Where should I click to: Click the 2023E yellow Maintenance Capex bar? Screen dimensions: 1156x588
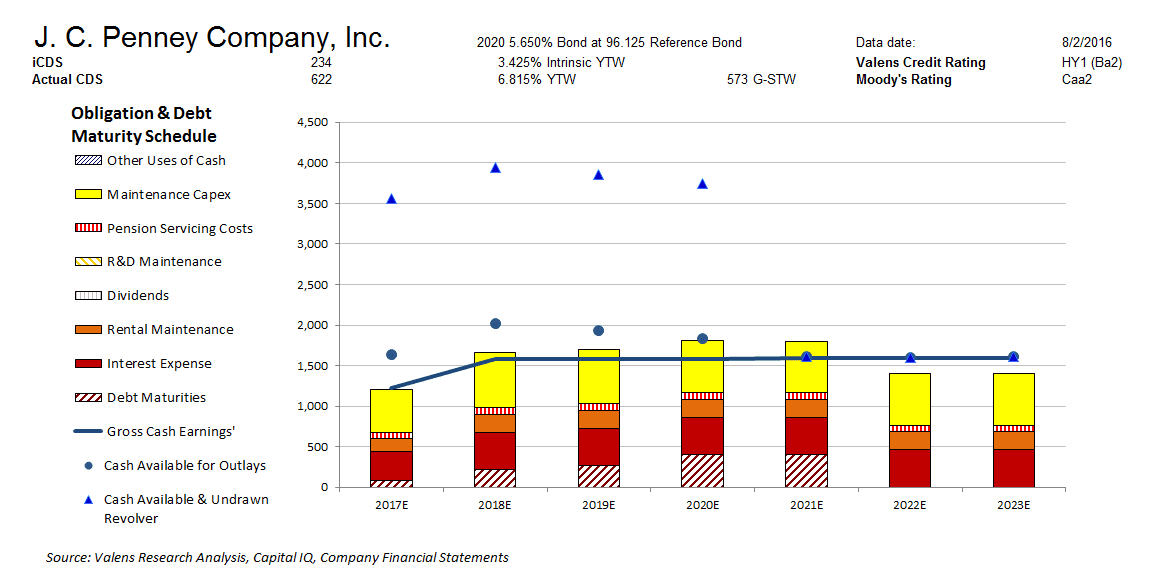[1014, 399]
